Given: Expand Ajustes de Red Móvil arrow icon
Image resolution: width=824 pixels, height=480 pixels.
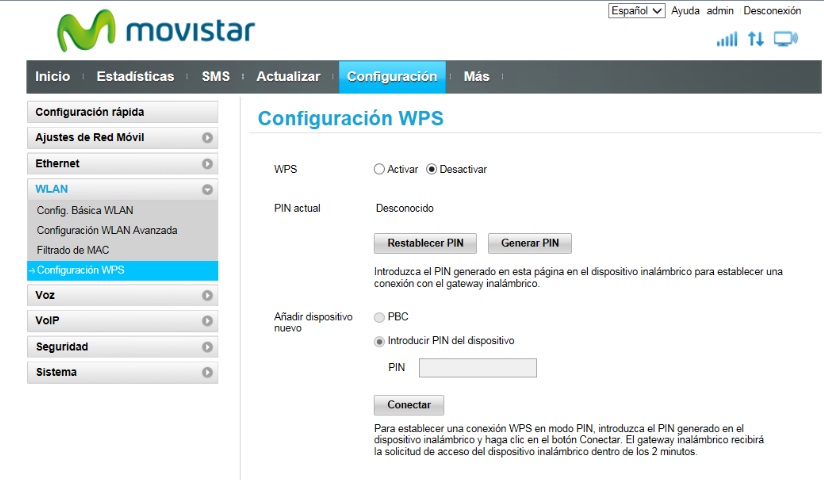Looking at the screenshot, I should click(207, 138).
